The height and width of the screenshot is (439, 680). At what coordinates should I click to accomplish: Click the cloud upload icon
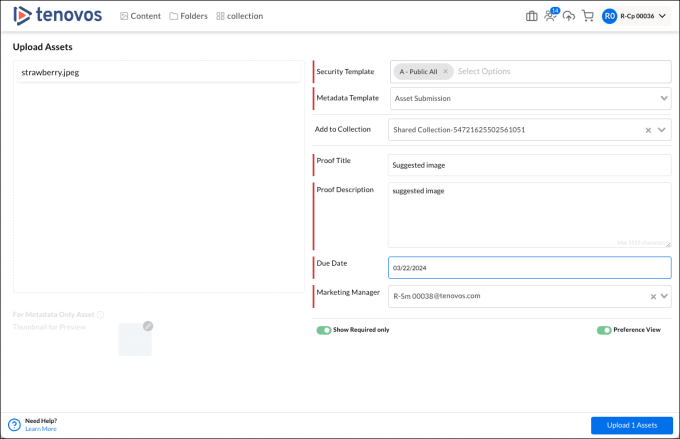pos(569,16)
